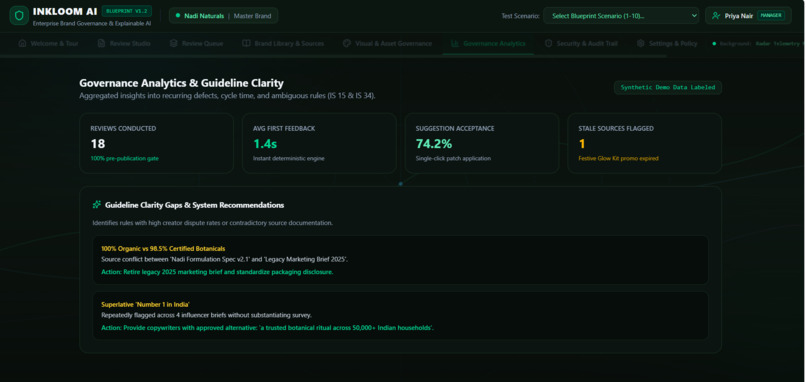Click the bar chart icon beside Governance Analytics
This screenshot has height=382, width=806.
pyautogui.click(x=454, y=44)
